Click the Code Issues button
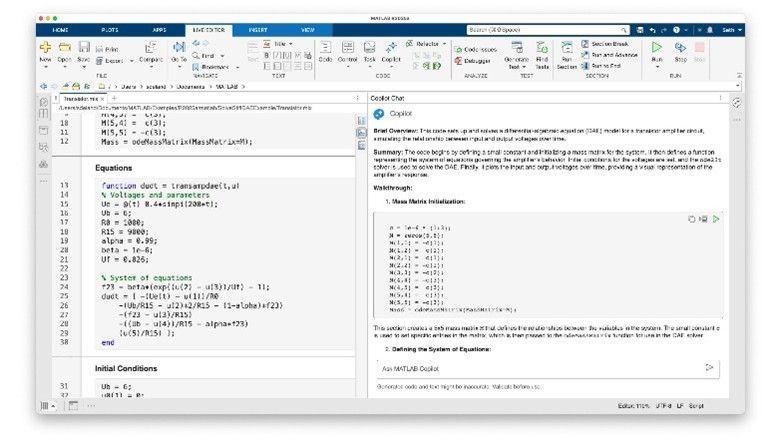The height and width of the screenshot is (440, 782). click(x=476, y=49)
